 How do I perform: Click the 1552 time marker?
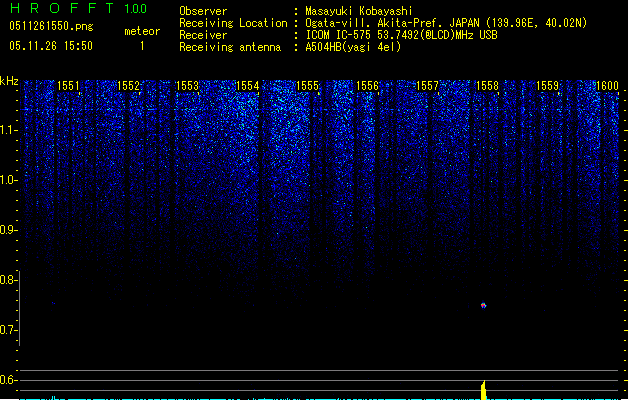[x=128, y=86]
